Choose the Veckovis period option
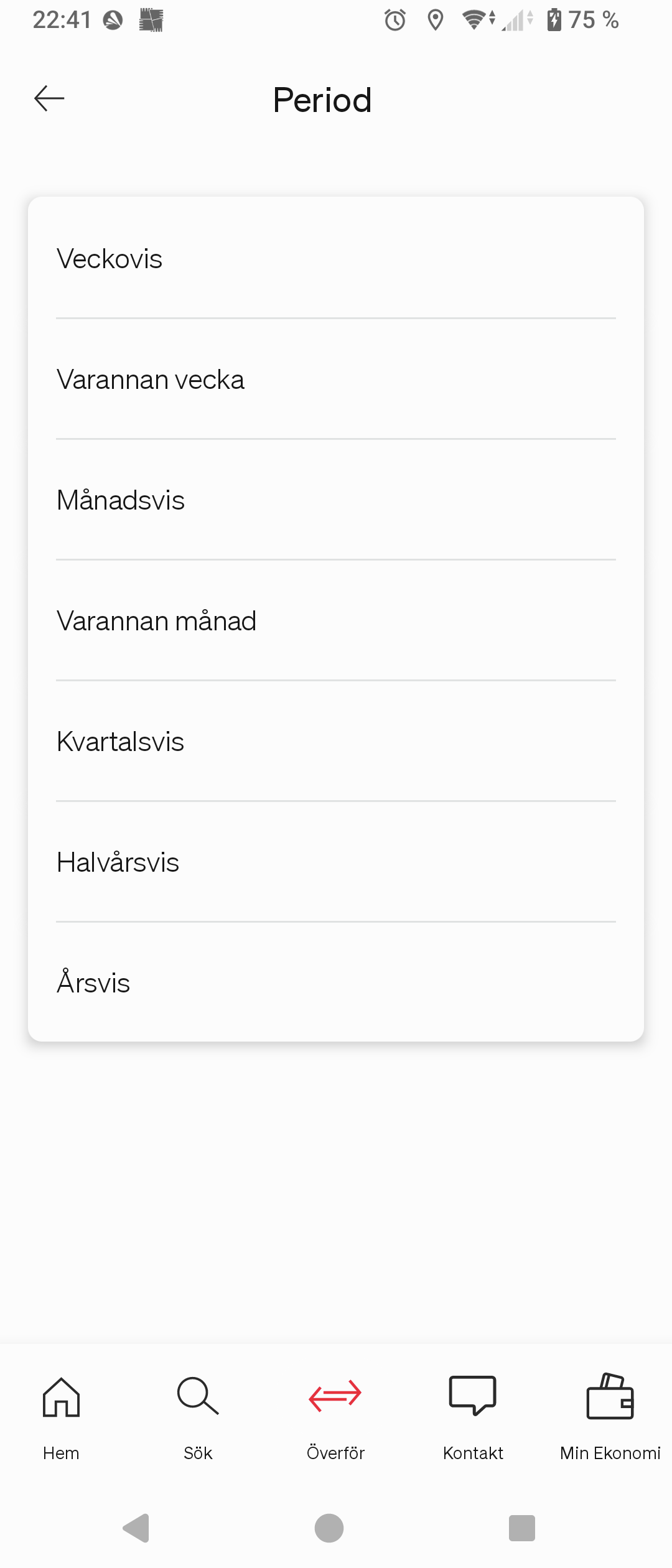This screenshot has width=672, height=1568. pos(336,259)
